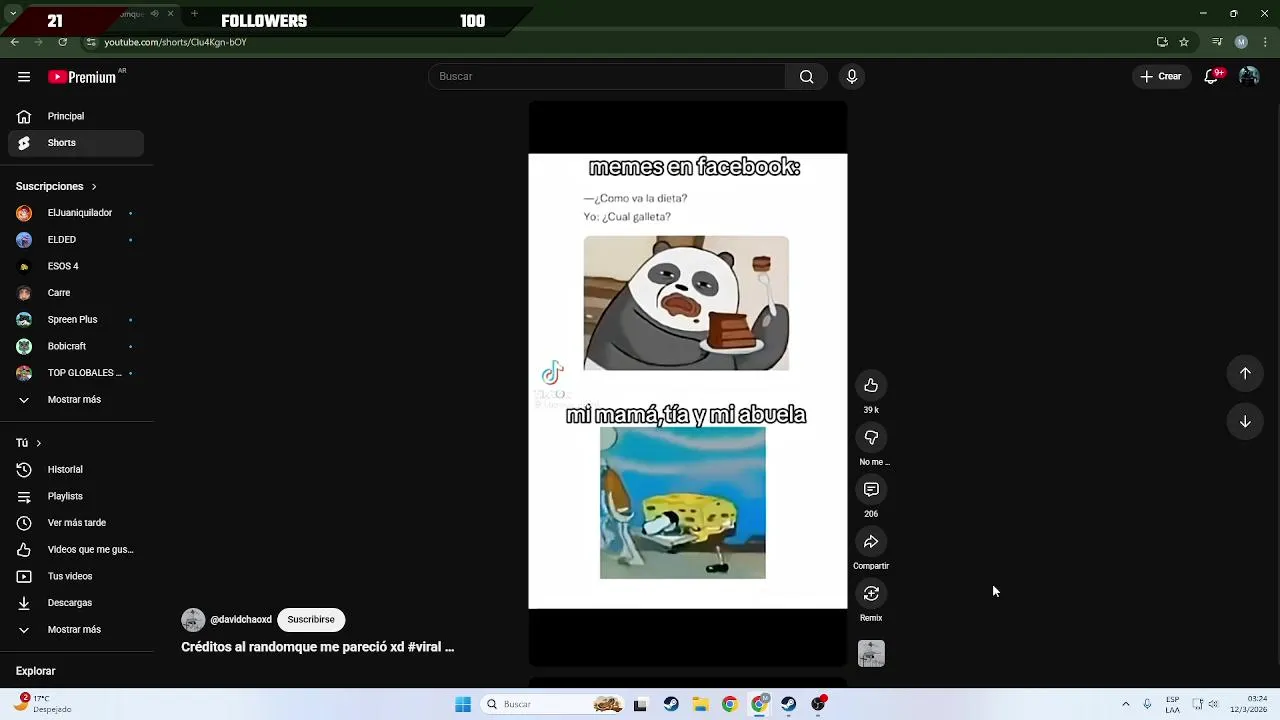Expand subscriptions with Mostrar más
Image resolution: width=1280 pixels, height=720 pixels.
click(76, 400)
